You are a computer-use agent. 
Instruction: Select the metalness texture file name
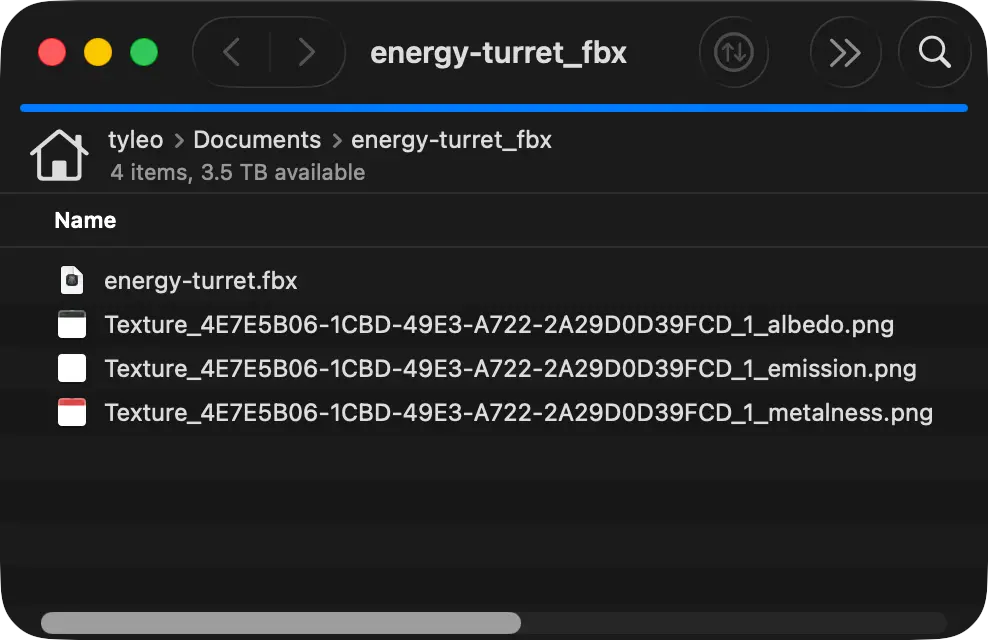518,413
